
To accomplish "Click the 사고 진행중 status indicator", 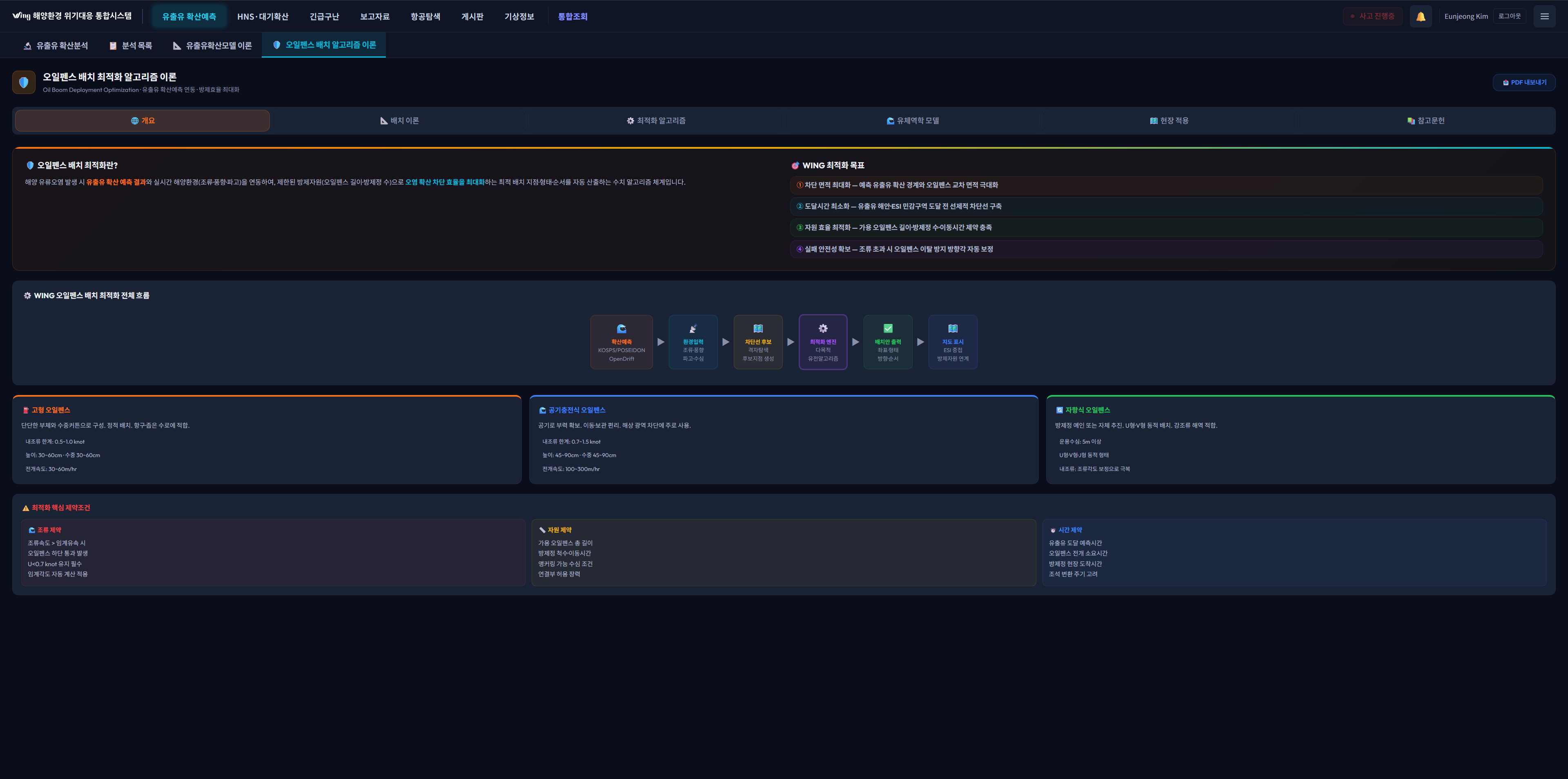I will (1372, 16).
